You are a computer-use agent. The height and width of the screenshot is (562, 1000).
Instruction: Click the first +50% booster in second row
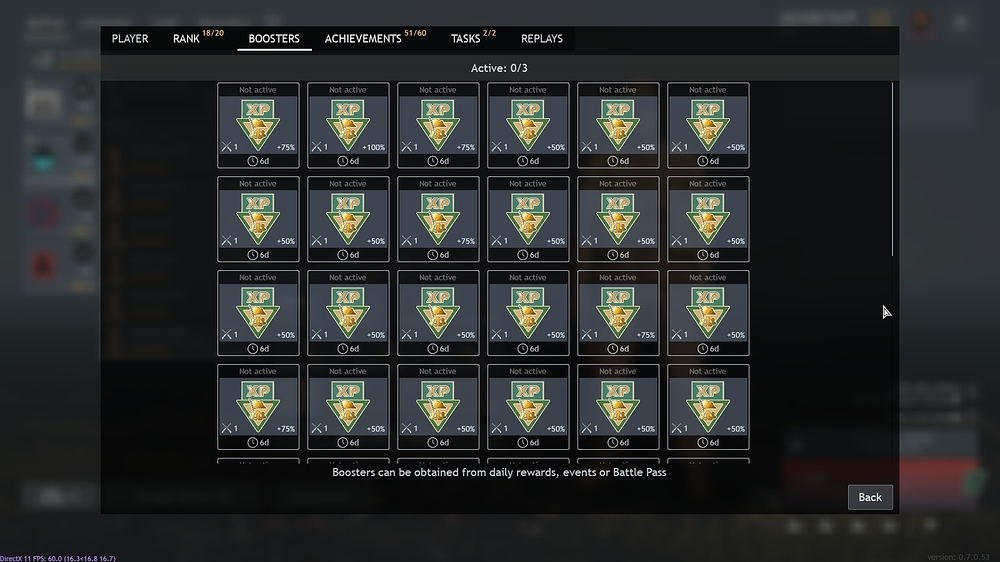(x=258, y=219)
